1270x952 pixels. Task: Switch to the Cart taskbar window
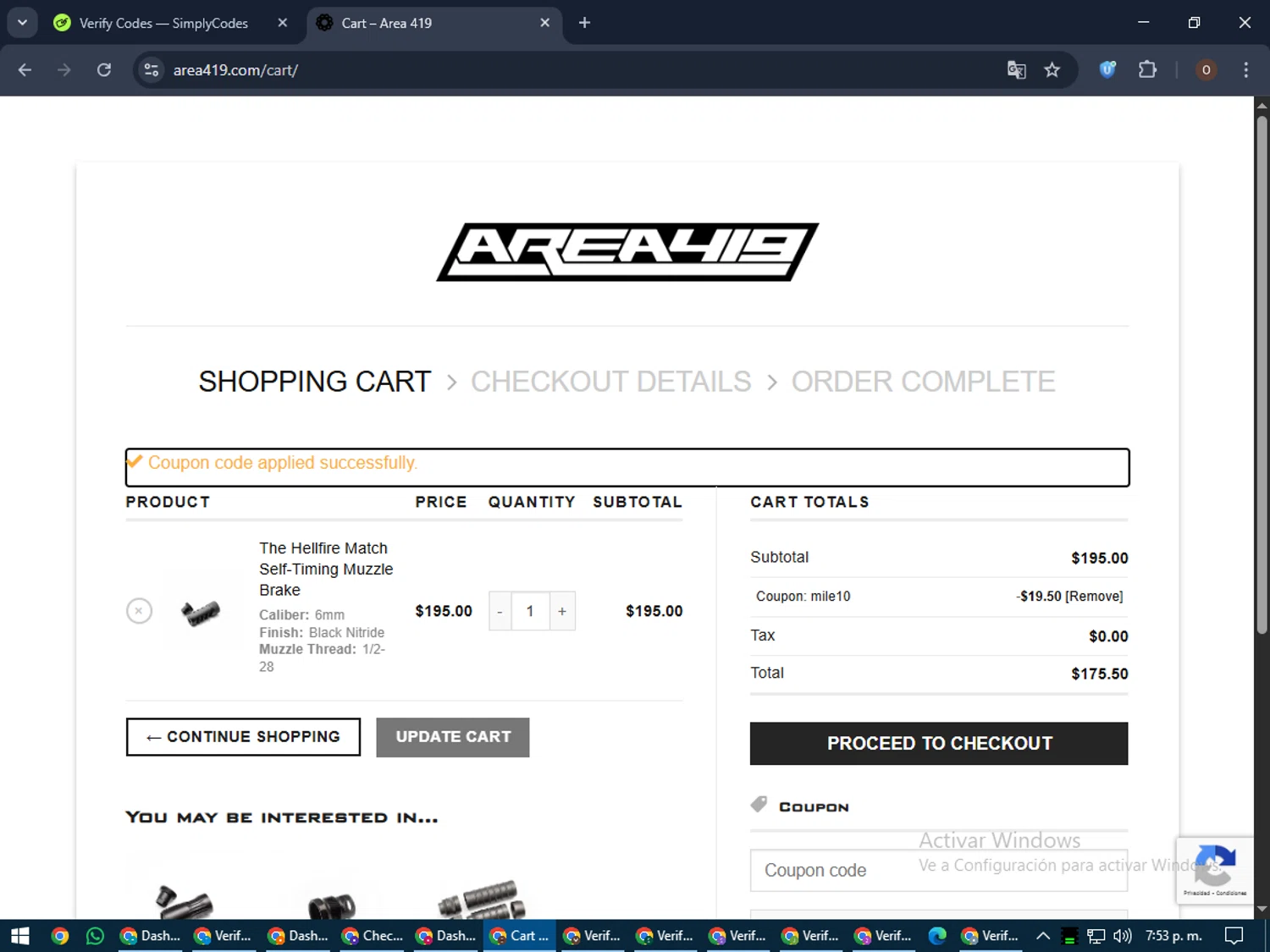[520, 935]
